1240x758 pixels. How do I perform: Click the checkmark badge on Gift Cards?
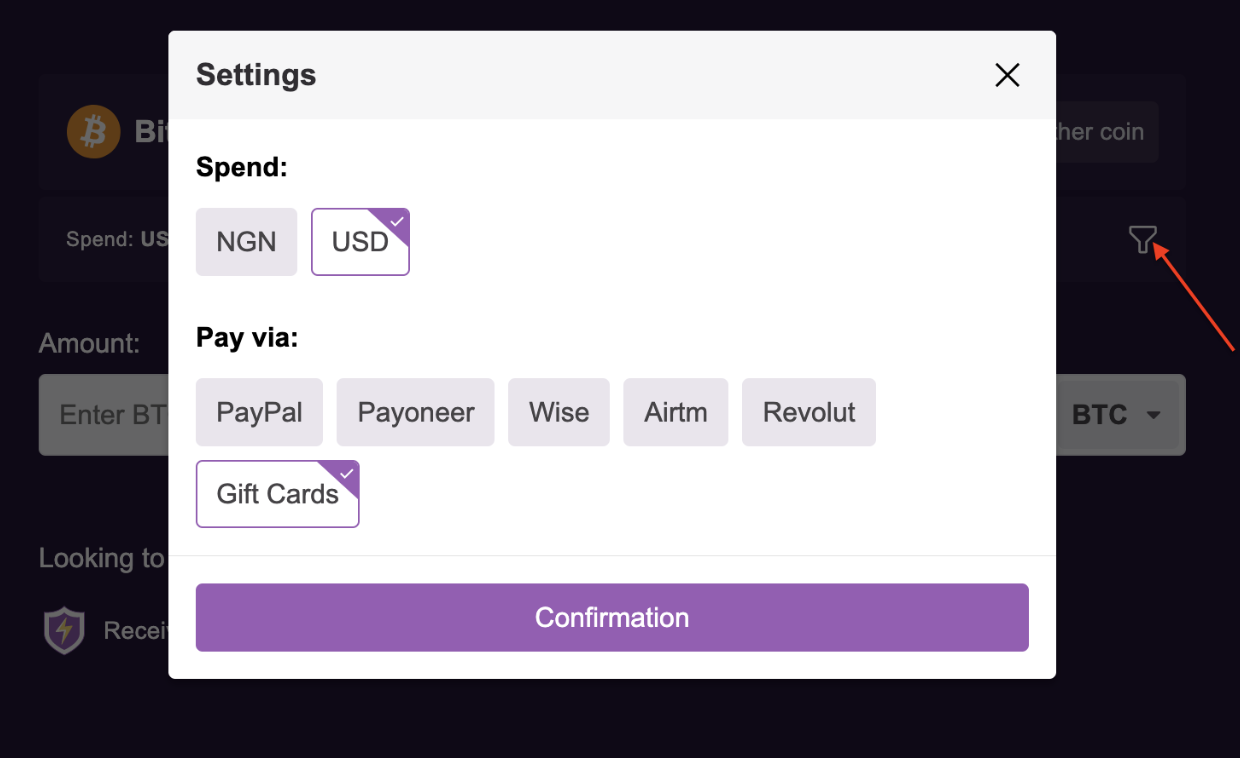344,474
